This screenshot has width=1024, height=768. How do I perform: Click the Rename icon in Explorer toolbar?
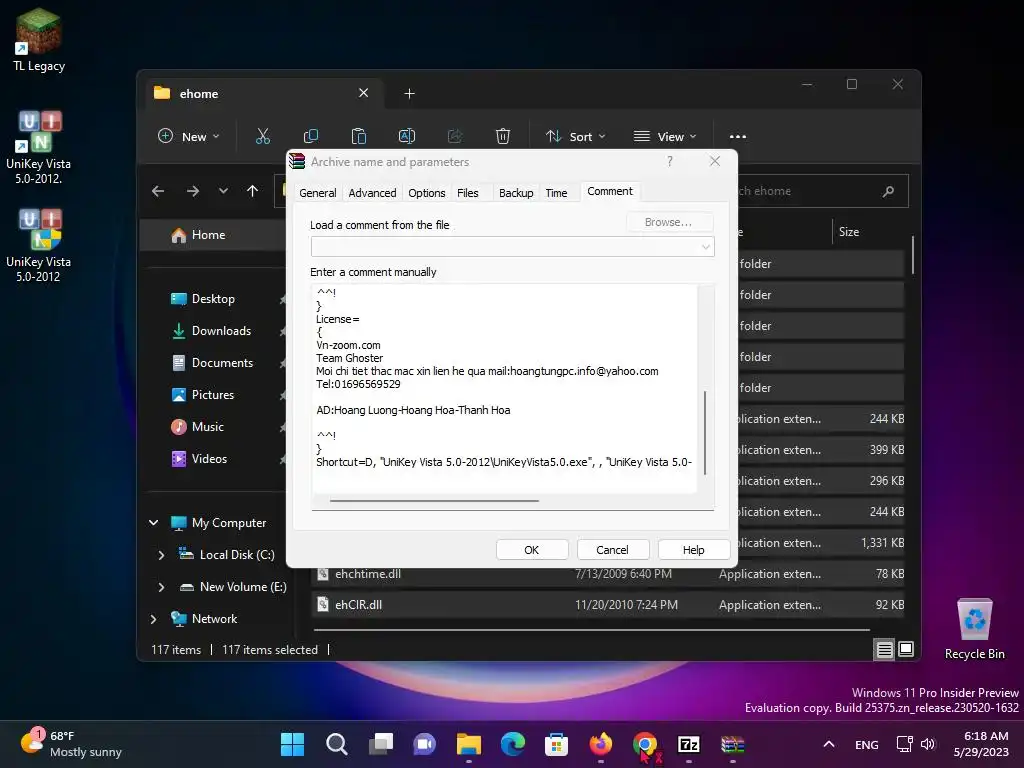(407, 136)
